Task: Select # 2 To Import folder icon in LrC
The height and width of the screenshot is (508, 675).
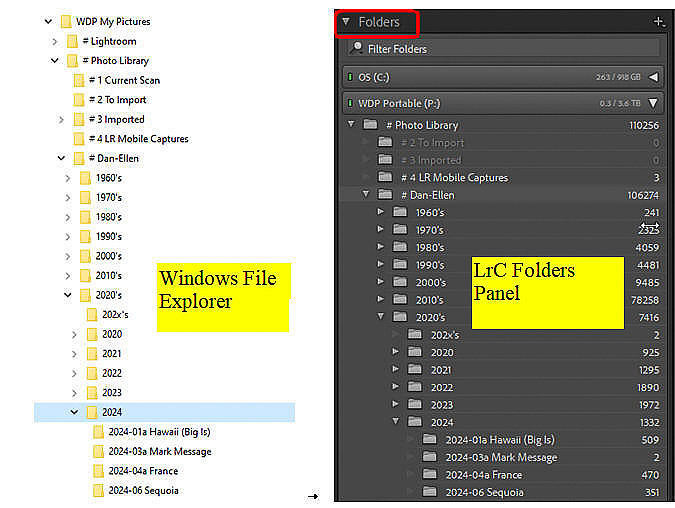Action: tap(385, 142)
